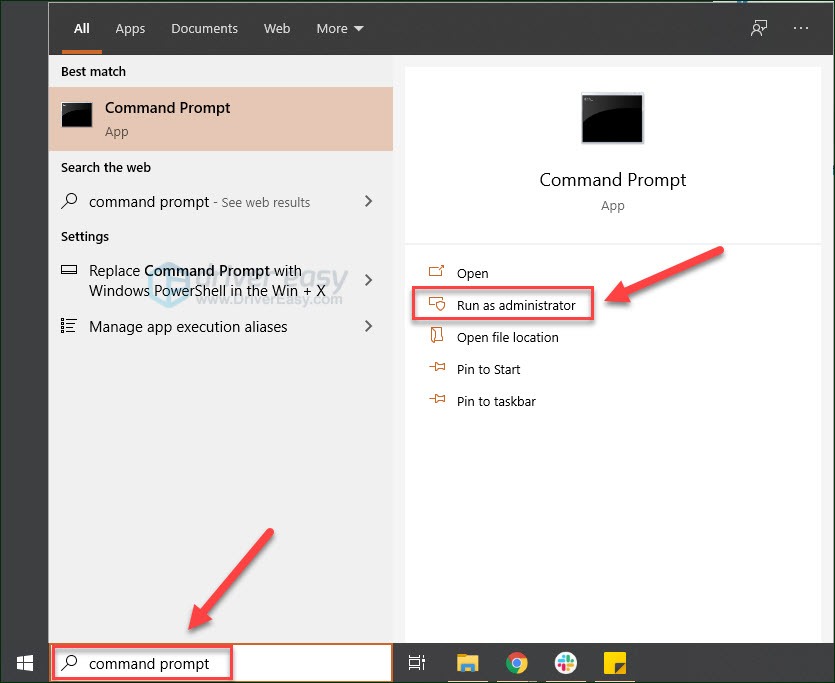This screenshot has height=683, width=835.
Task: Launch File Explorer from the taskbar
Action: tap(467, 663)
